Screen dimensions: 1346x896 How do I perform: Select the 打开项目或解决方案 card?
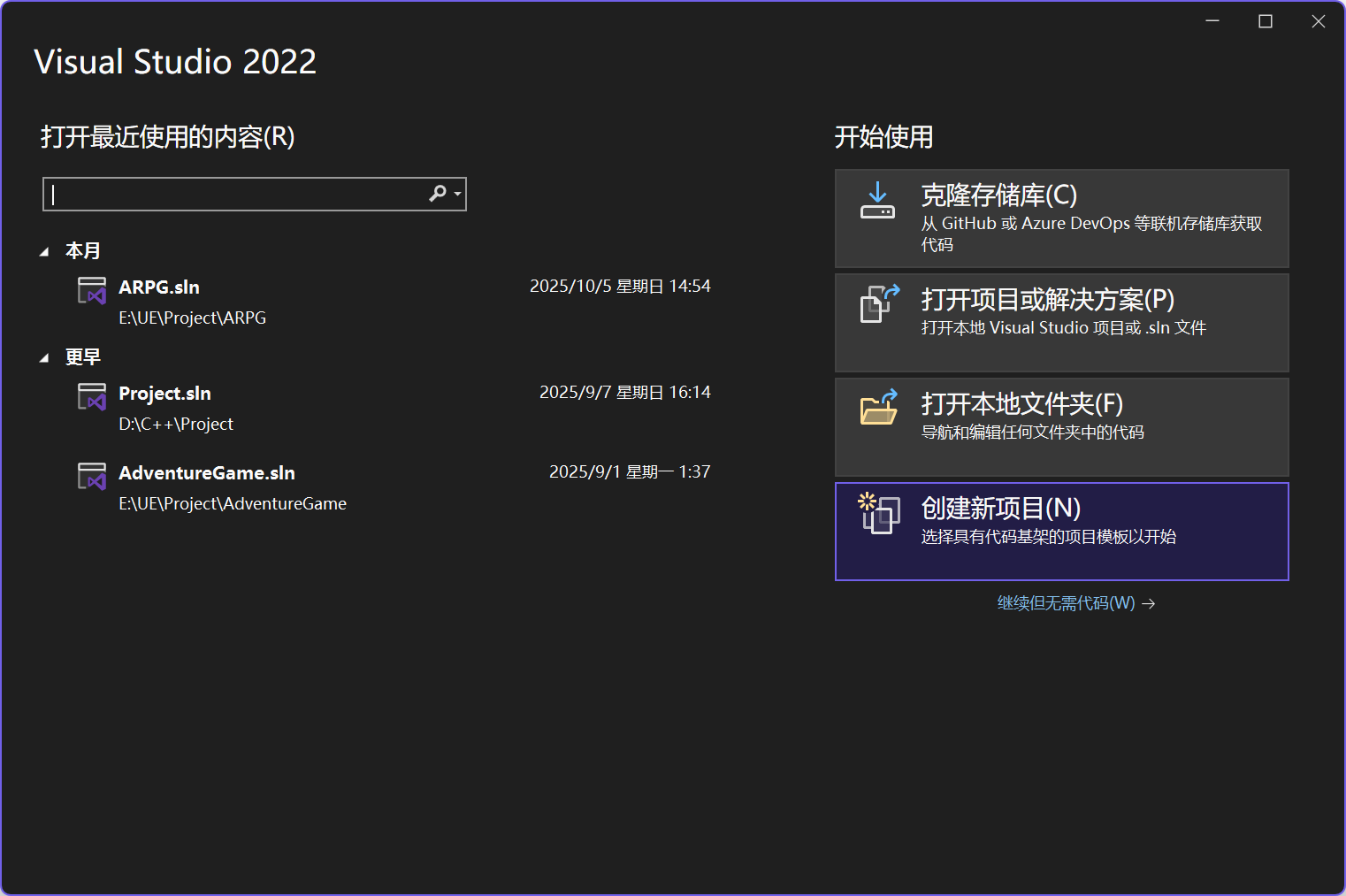pyautogui.click(x=1061, y=322)
